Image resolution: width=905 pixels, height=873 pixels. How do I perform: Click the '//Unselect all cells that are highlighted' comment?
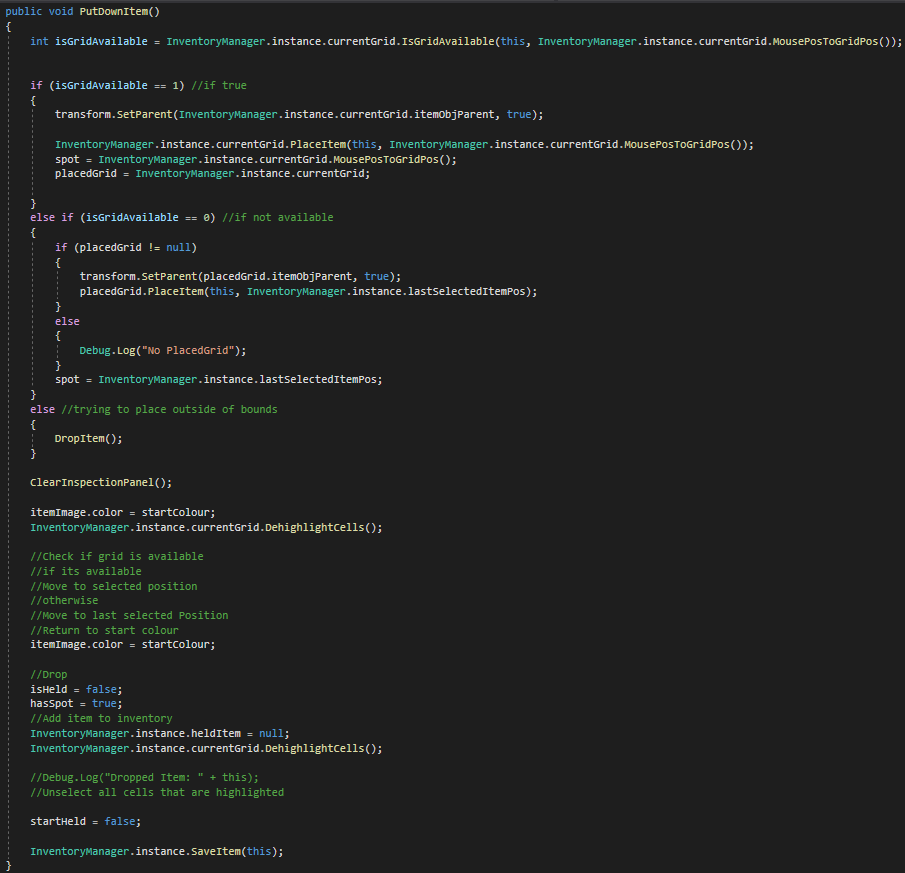point(157,793)
